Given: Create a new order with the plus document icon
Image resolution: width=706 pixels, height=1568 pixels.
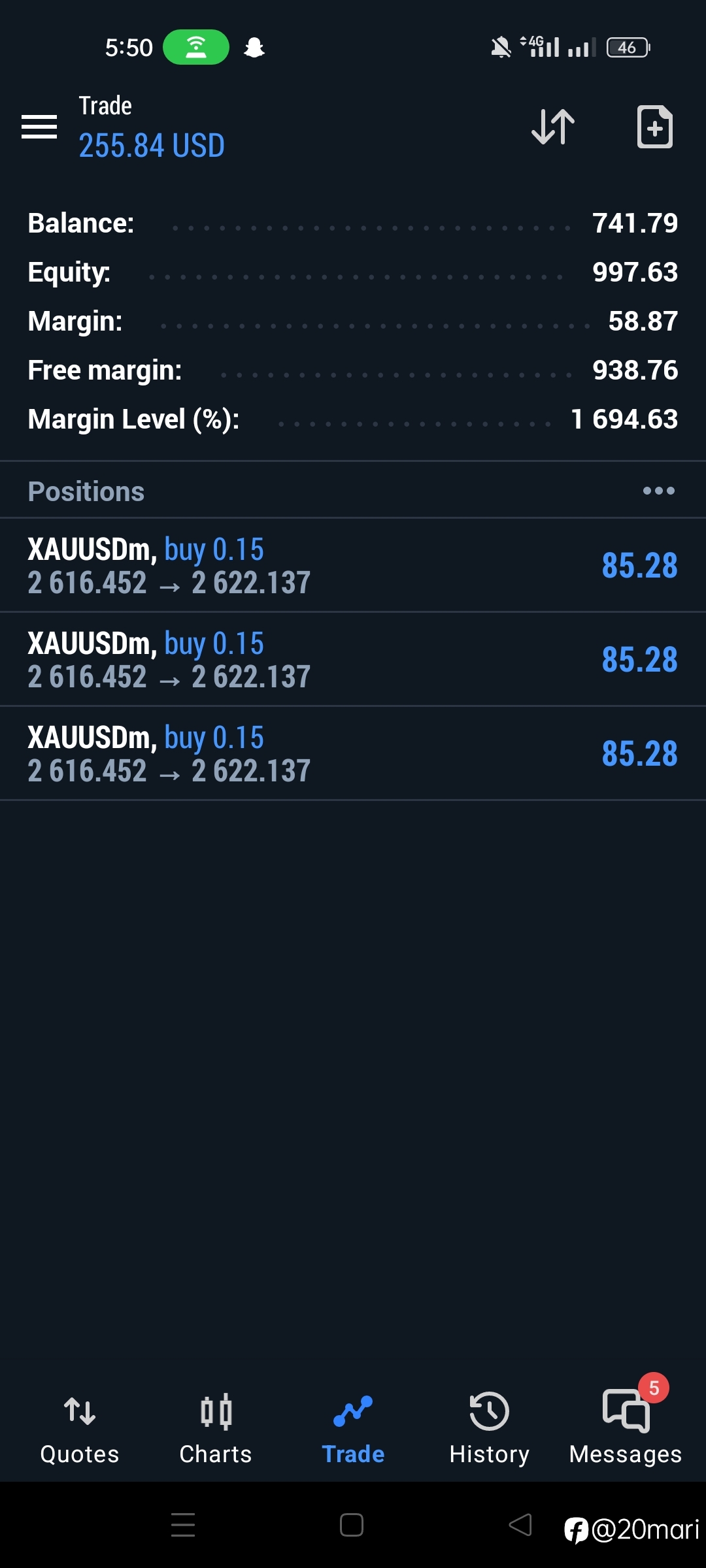Looking at the screenshot, I should tap(655, 127).
